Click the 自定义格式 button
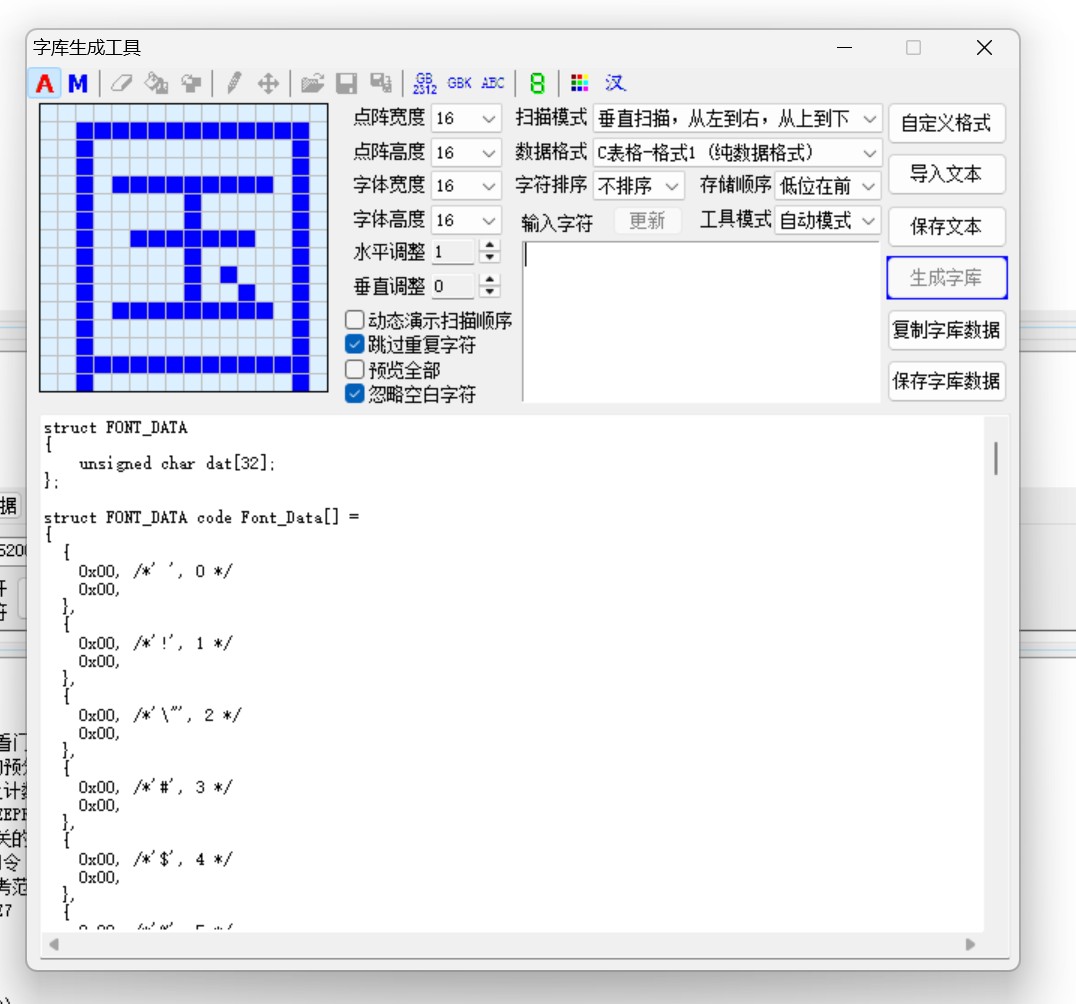Viewport: 1076px width, 1004px height. [945, 123]
